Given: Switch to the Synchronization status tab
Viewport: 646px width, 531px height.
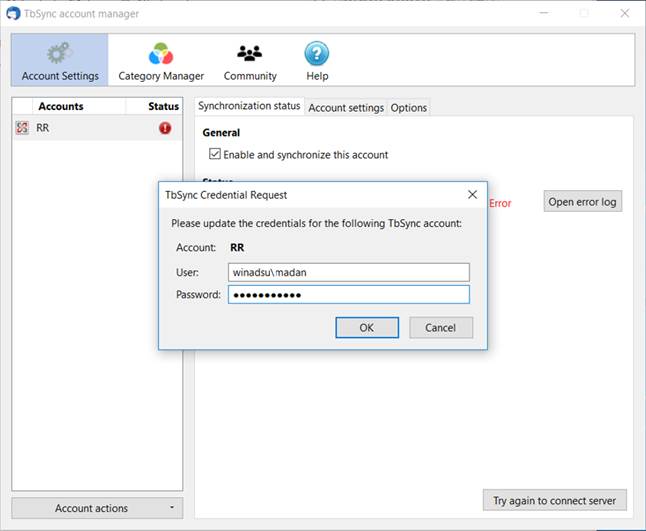Looking at the screenshot, I should (x=249, y=106).
